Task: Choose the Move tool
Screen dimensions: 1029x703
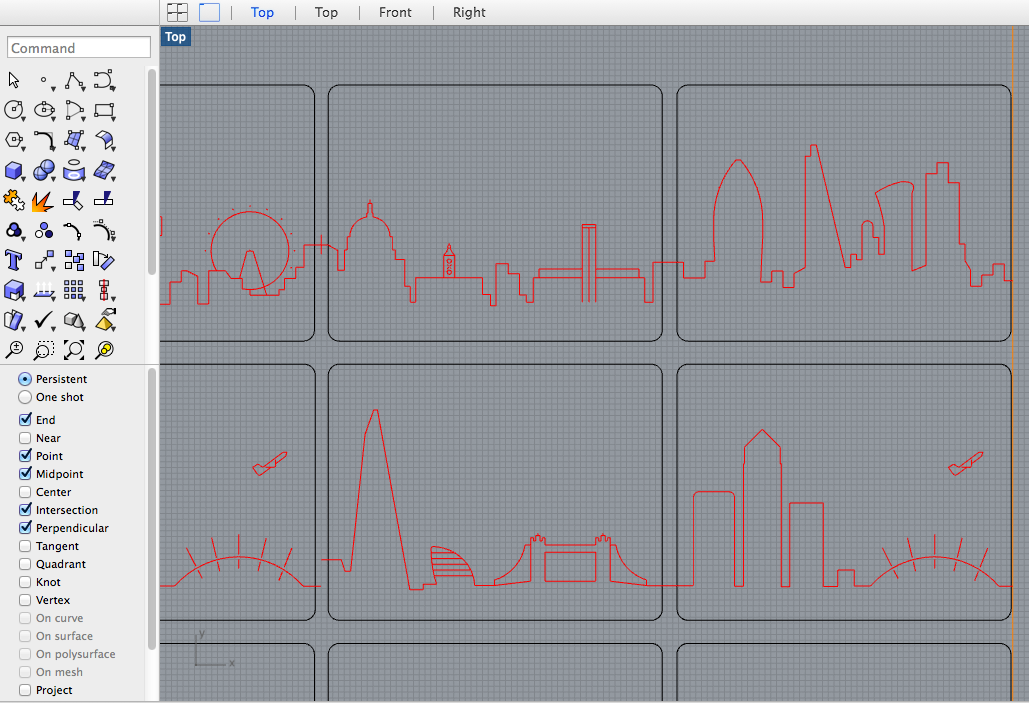Action: 44,261
